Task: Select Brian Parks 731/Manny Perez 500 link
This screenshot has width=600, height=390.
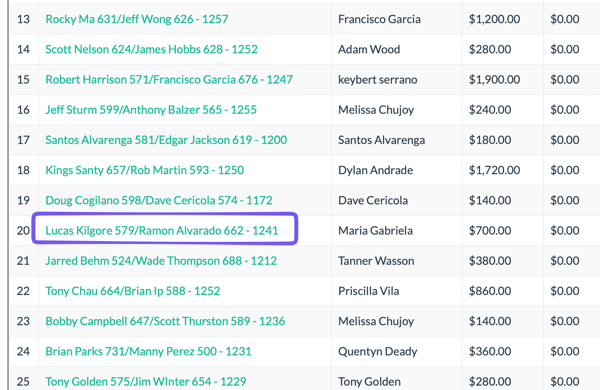Action: pos(148,352)
